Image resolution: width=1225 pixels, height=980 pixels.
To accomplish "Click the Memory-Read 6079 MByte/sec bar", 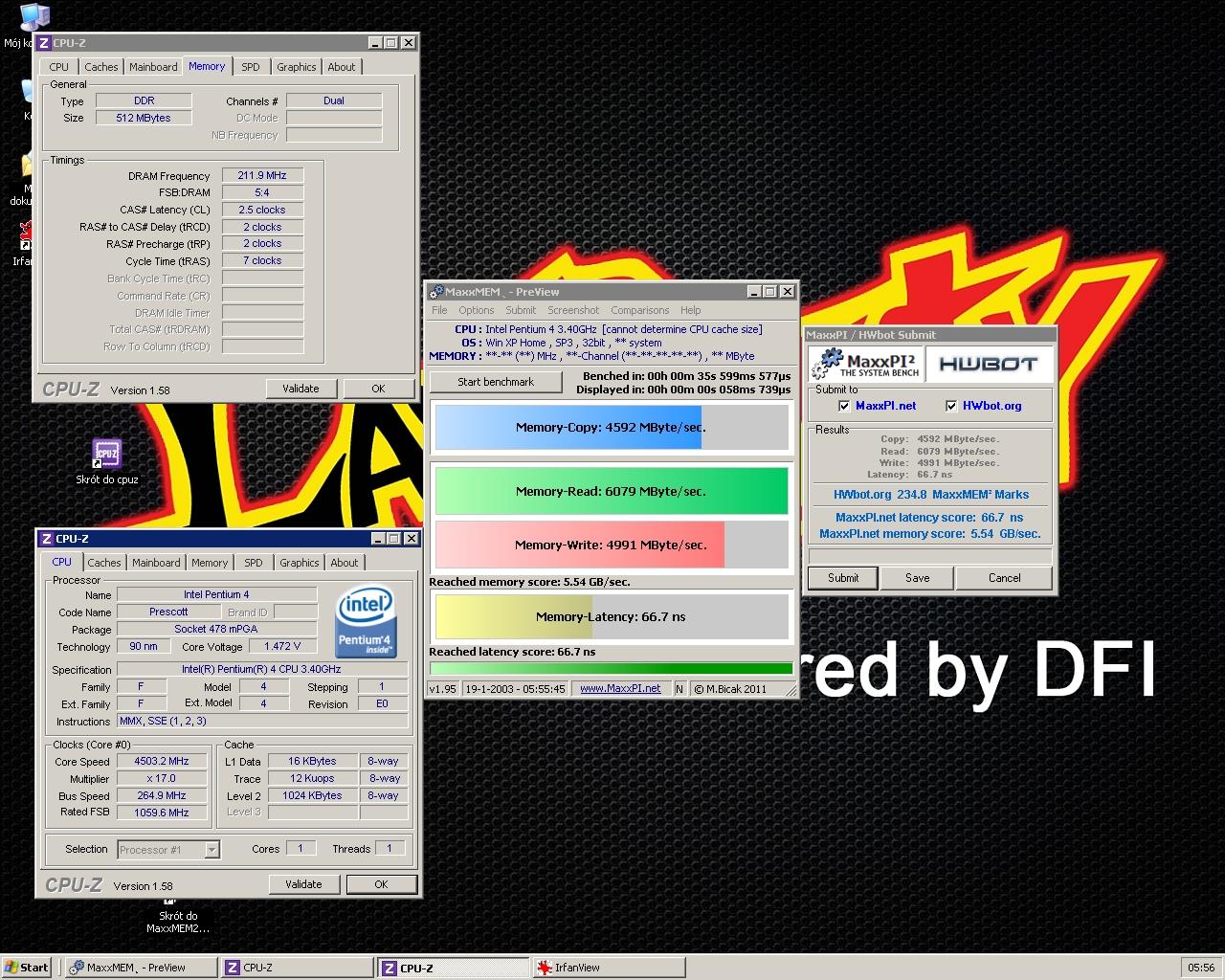I will [611, 491].
